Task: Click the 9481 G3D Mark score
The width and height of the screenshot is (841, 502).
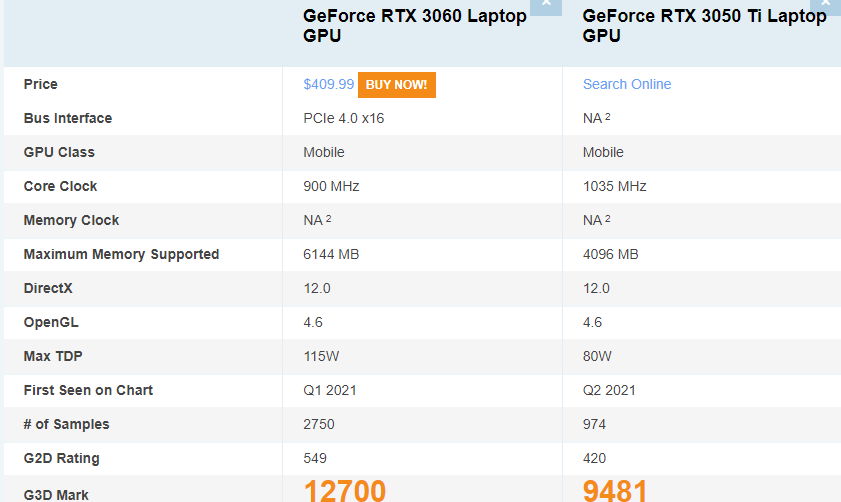Action: coord(615,490)
